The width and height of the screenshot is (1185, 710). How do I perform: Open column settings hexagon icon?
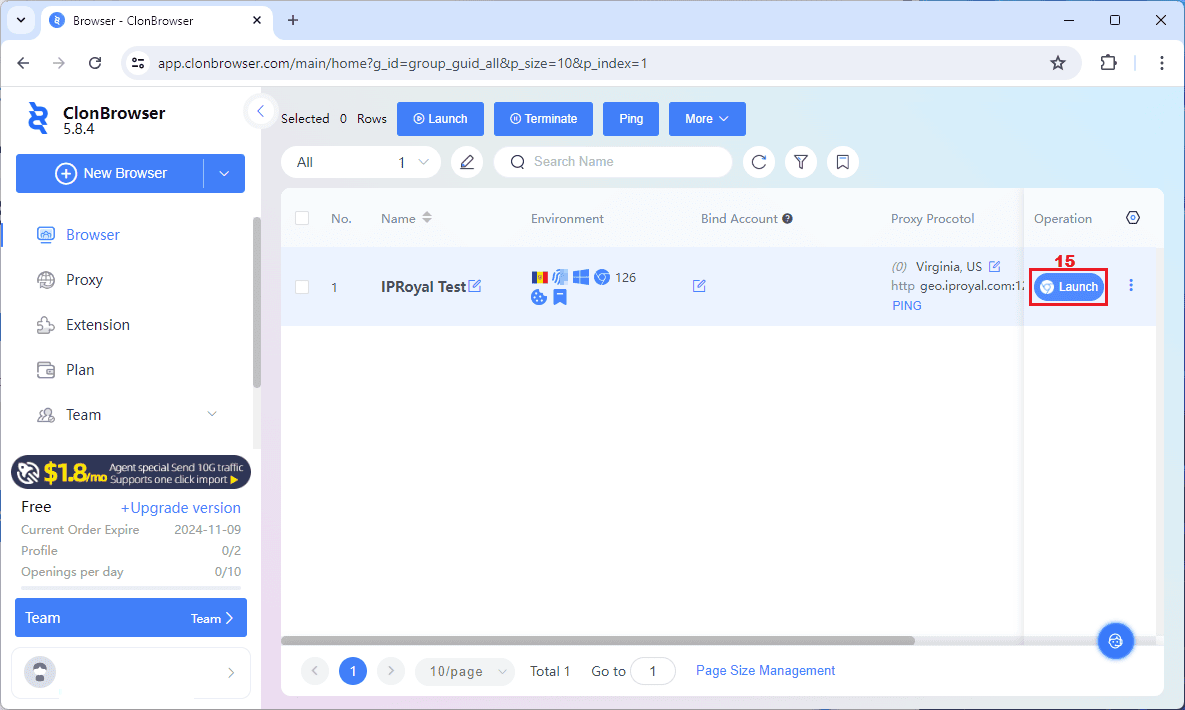pyautogui.click(x=1132, y=218)
